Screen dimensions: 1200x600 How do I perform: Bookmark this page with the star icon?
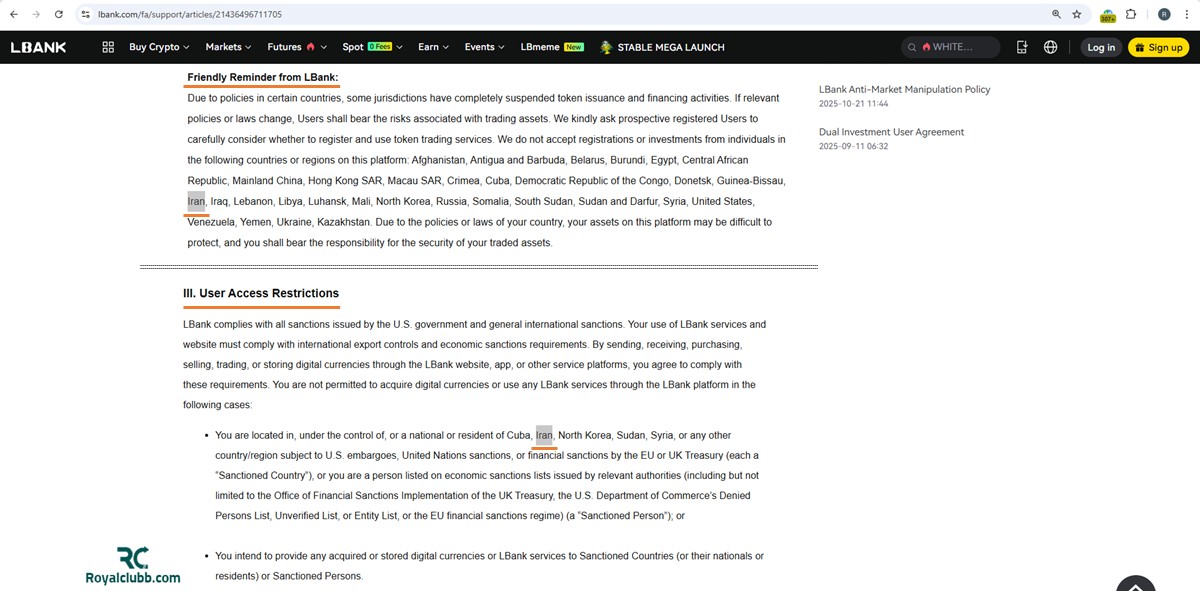[1077, 15]
